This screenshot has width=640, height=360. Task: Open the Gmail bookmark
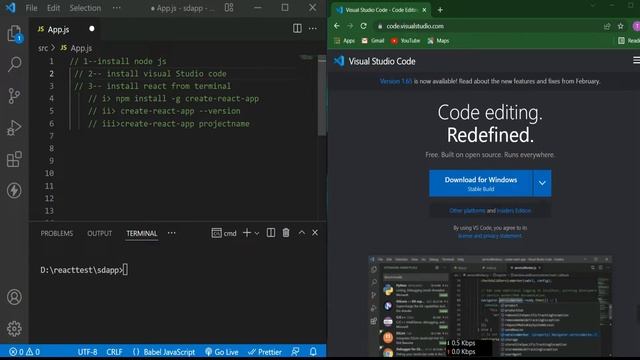point(373,41)
